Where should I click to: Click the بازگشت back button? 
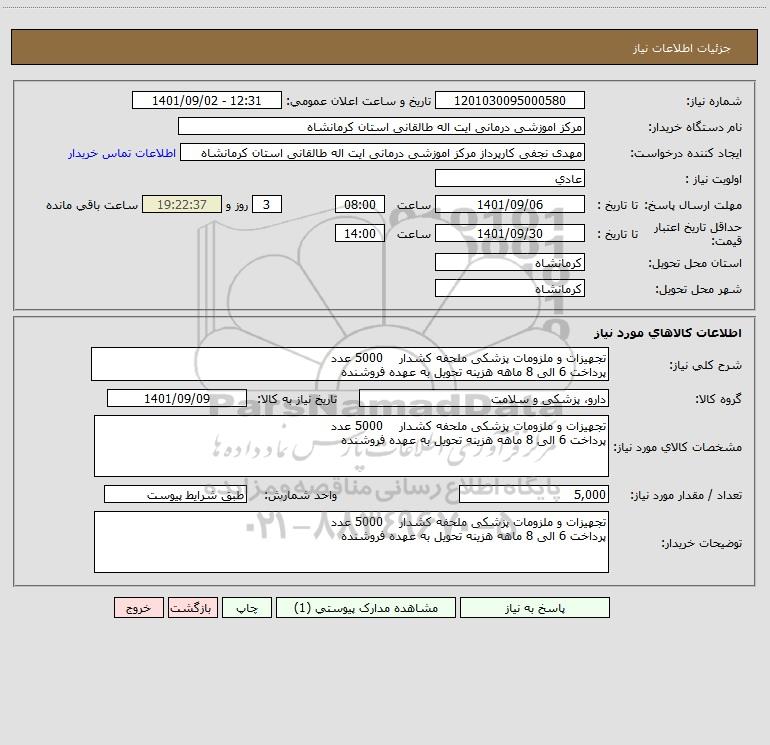point(192,608)
